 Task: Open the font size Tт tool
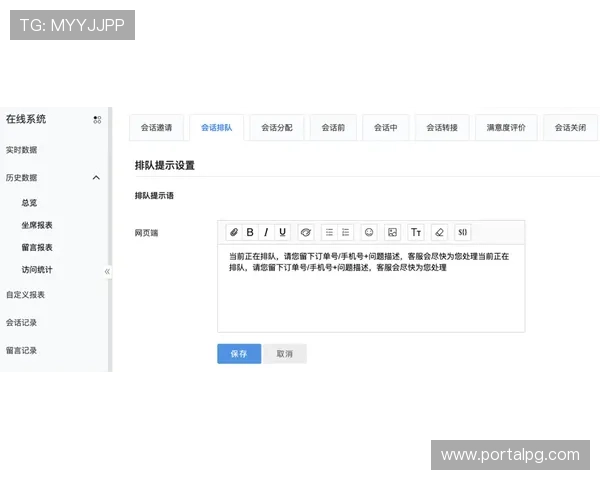[x=416, y=232]
